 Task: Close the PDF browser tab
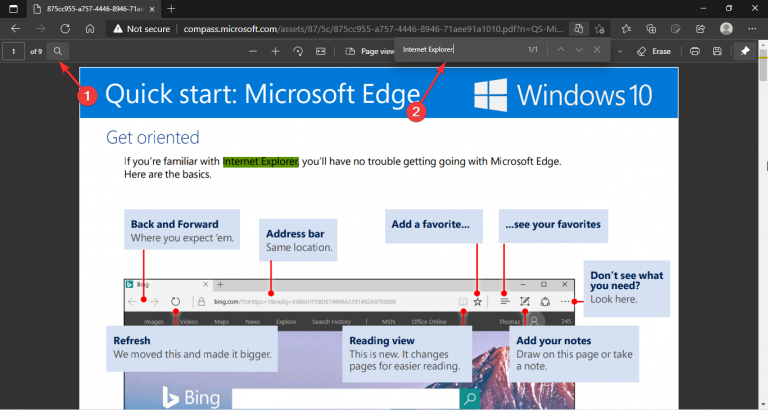click(152, 9)
